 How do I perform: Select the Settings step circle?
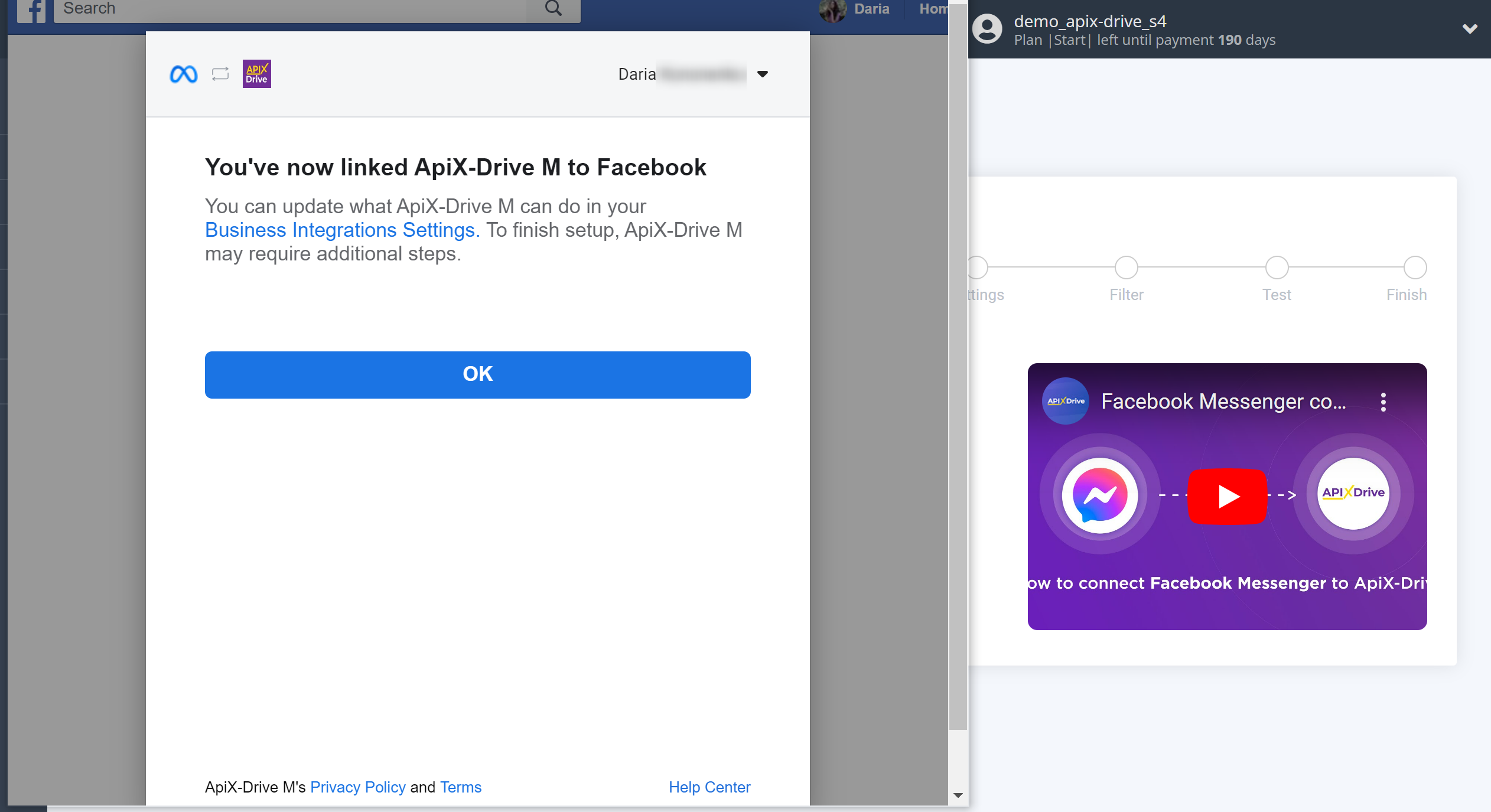pyautogui.click(x=978, y=268)
